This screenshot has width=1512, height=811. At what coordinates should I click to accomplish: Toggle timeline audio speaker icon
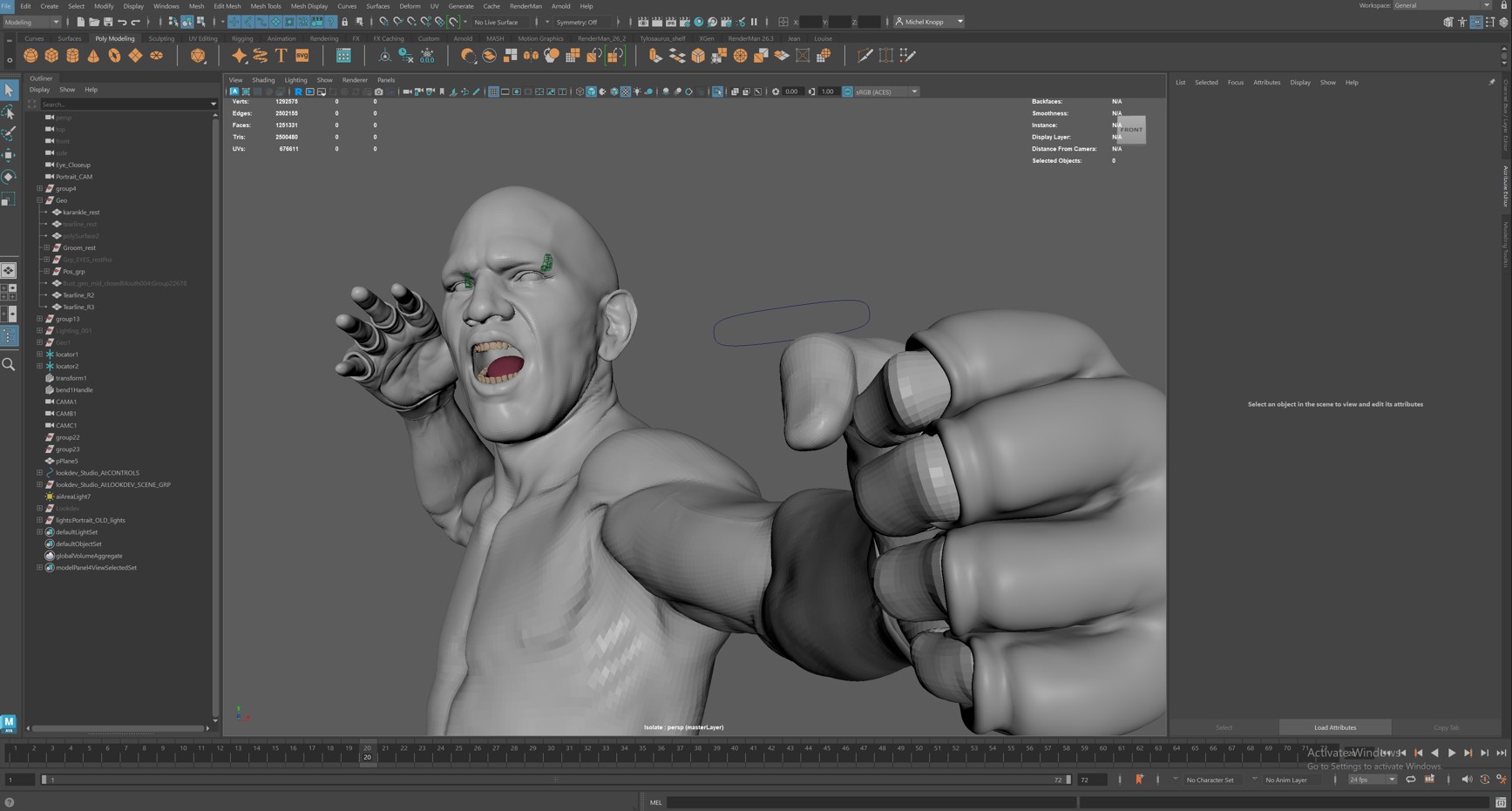pyautogui.click(x=1466, y=780)
